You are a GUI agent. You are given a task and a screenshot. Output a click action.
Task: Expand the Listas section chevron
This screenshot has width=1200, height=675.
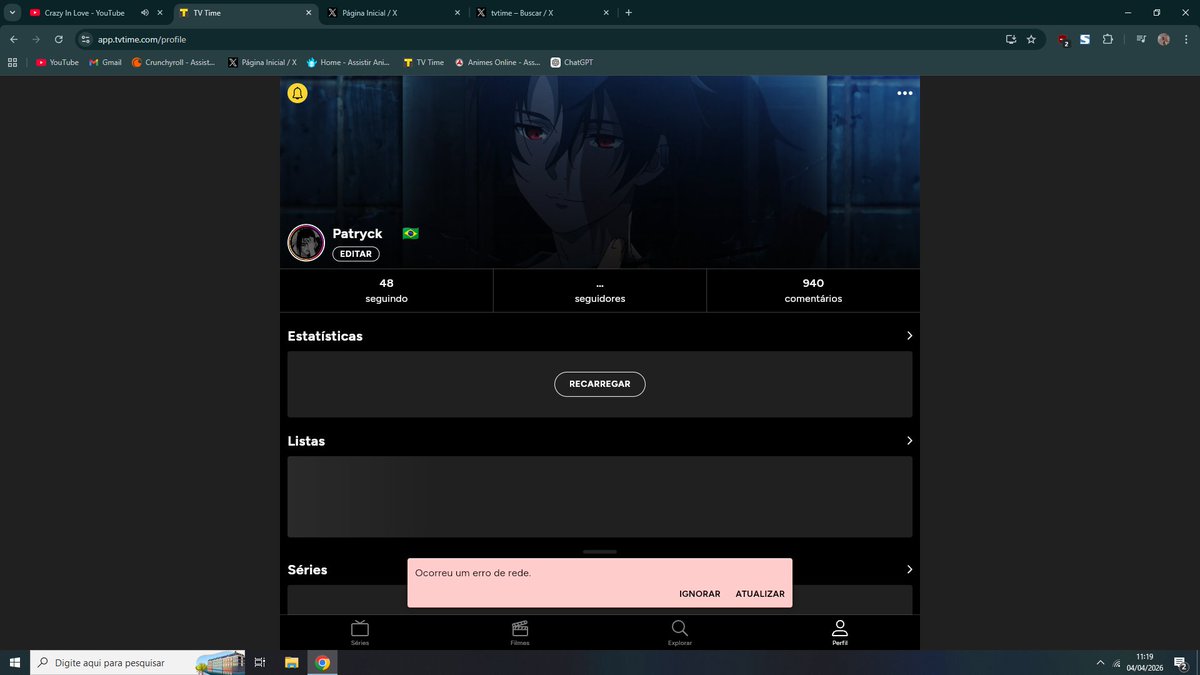pos(909,441)
